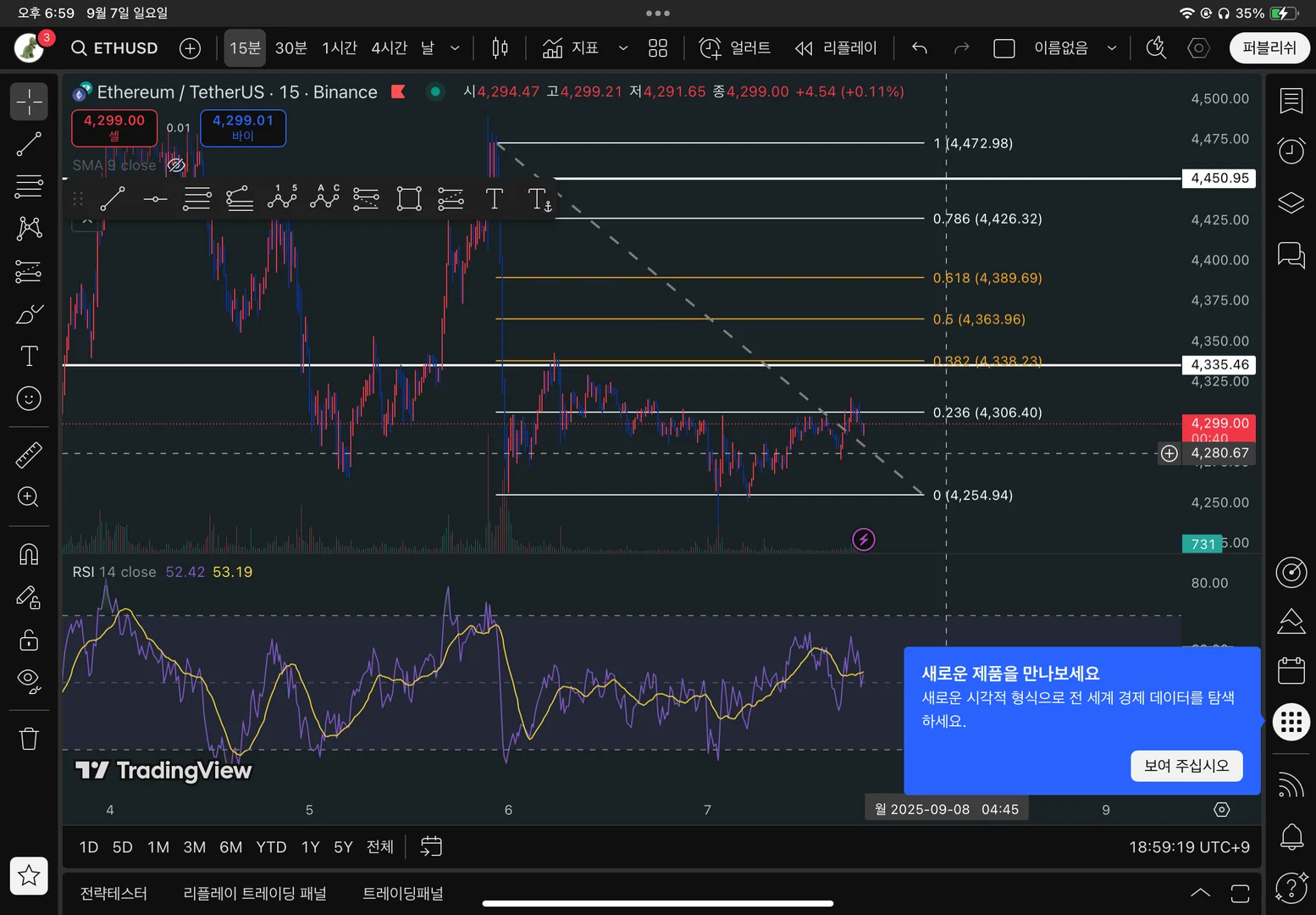Select the text tool in left sidebar

pyautogui.click(x=29, y=356)
